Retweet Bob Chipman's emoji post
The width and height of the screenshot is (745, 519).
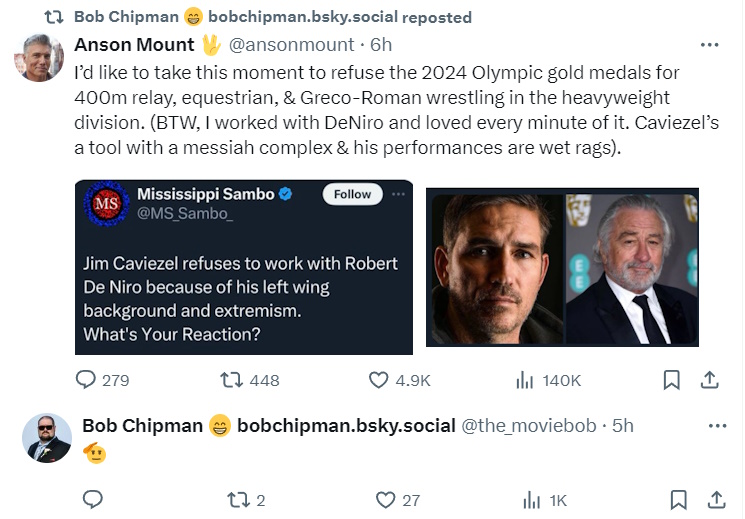tap(236, 500)
